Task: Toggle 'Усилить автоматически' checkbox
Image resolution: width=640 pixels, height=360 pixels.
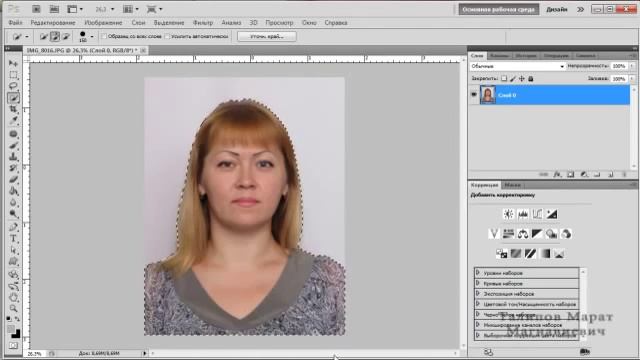Action: [167, 36]
